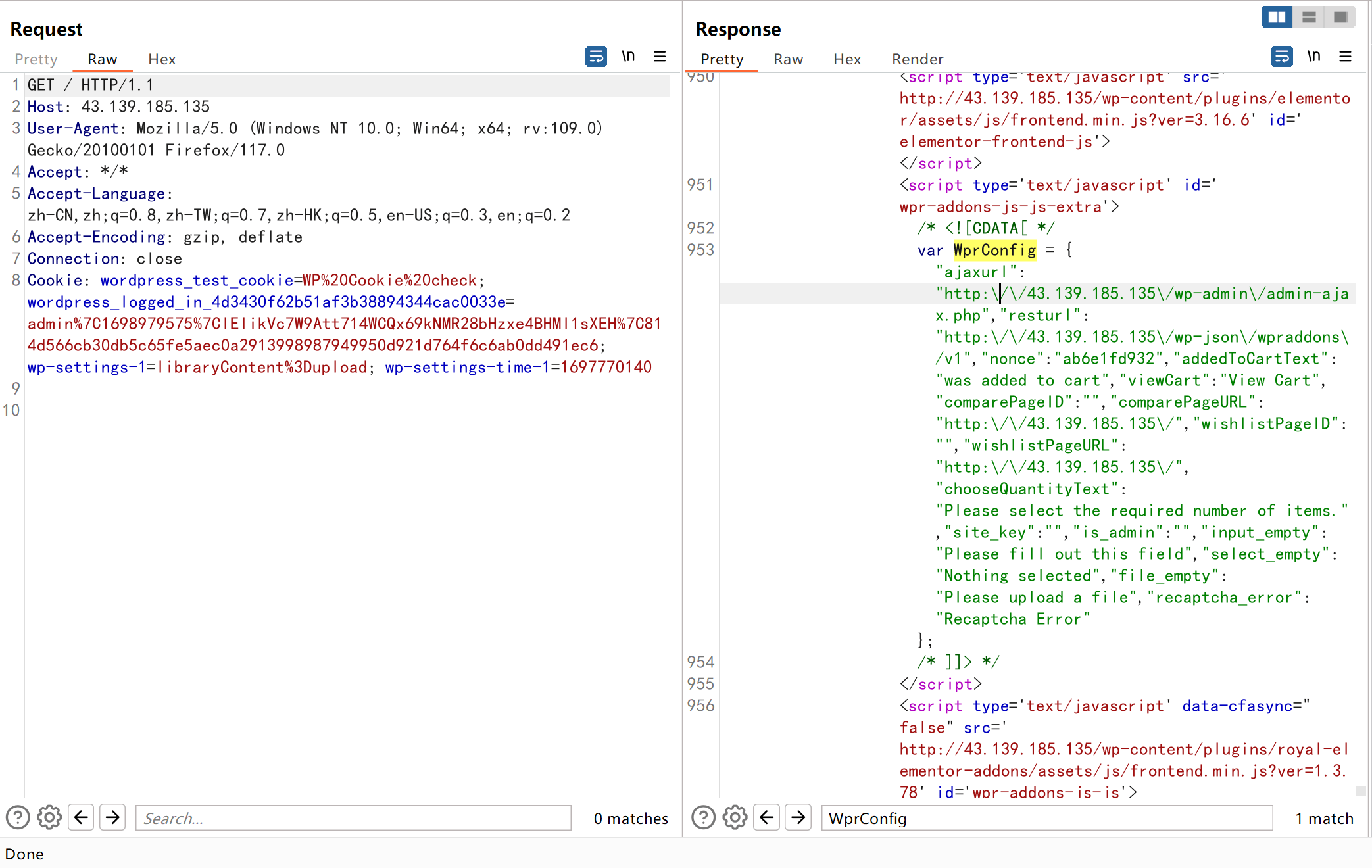Select the Request Pretty tab
This screenshot has width=1372, height=868.
point(36,59)
